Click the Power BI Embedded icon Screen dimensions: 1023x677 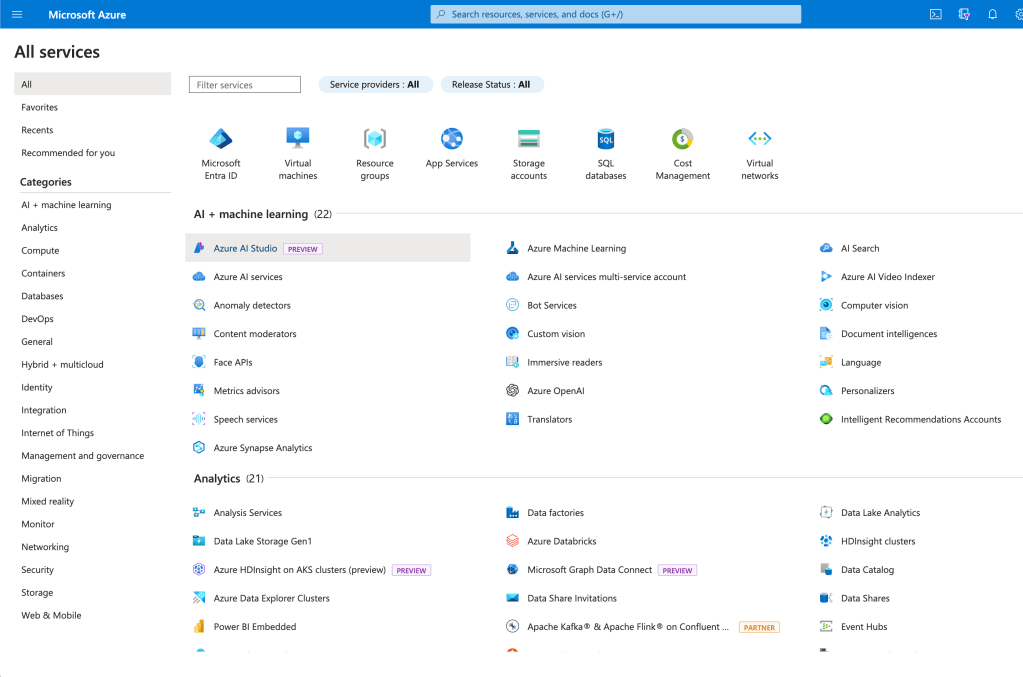(199, 627)
